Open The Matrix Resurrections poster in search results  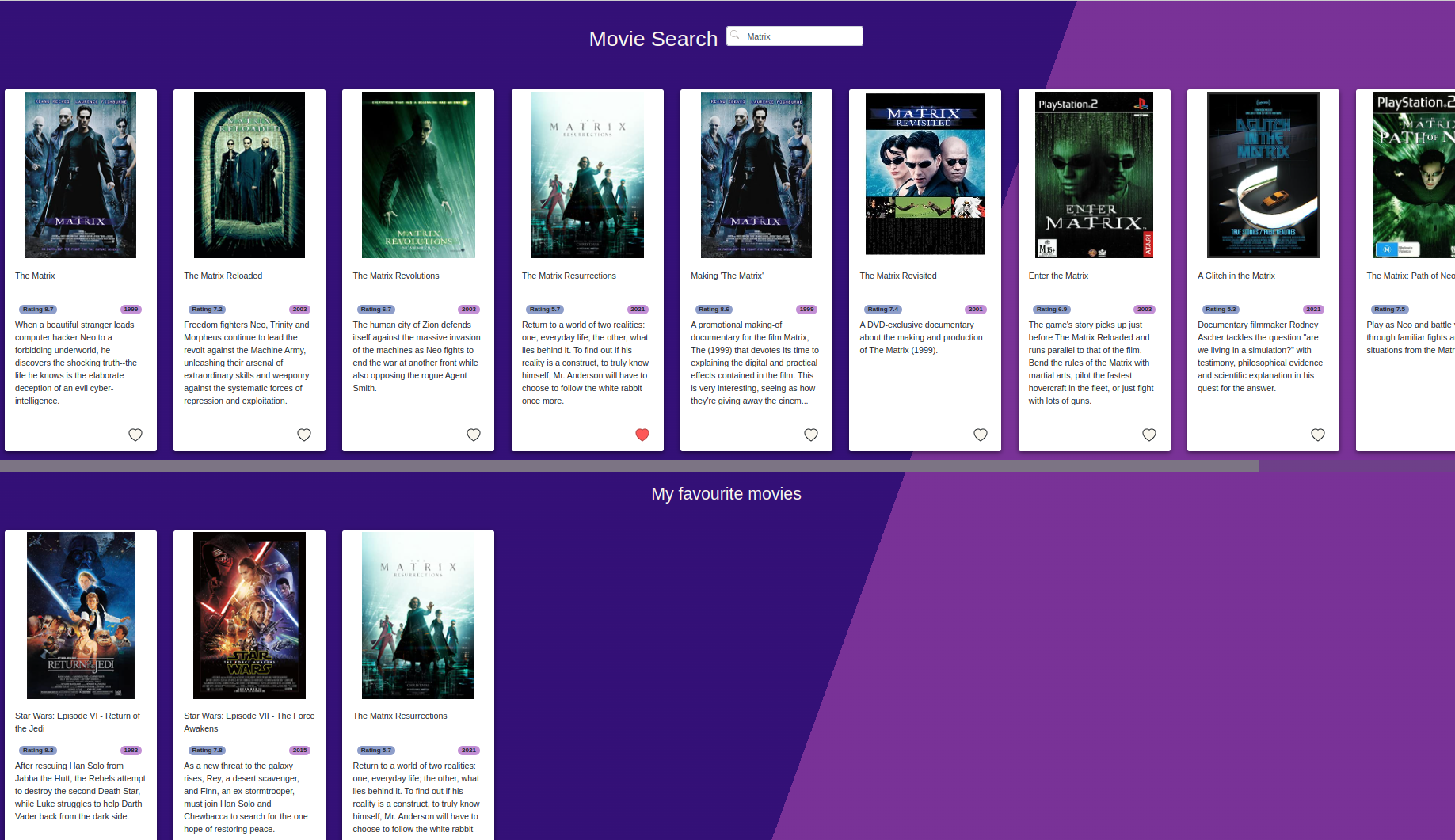(588, 175)
